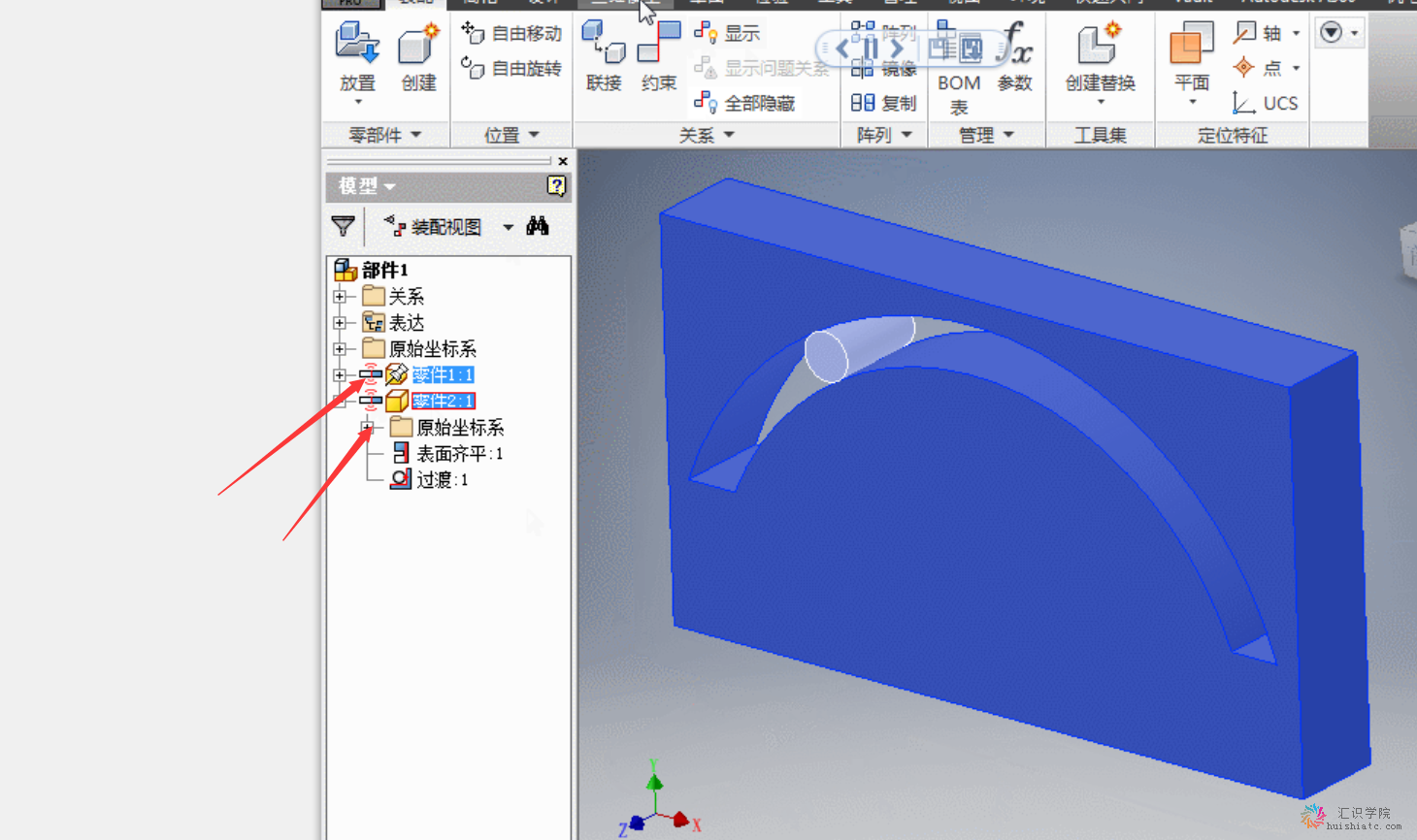Click Copy components (复制)
Image resolution: width=1417 pixels, height=840 pixels.
tap(883, 103)
